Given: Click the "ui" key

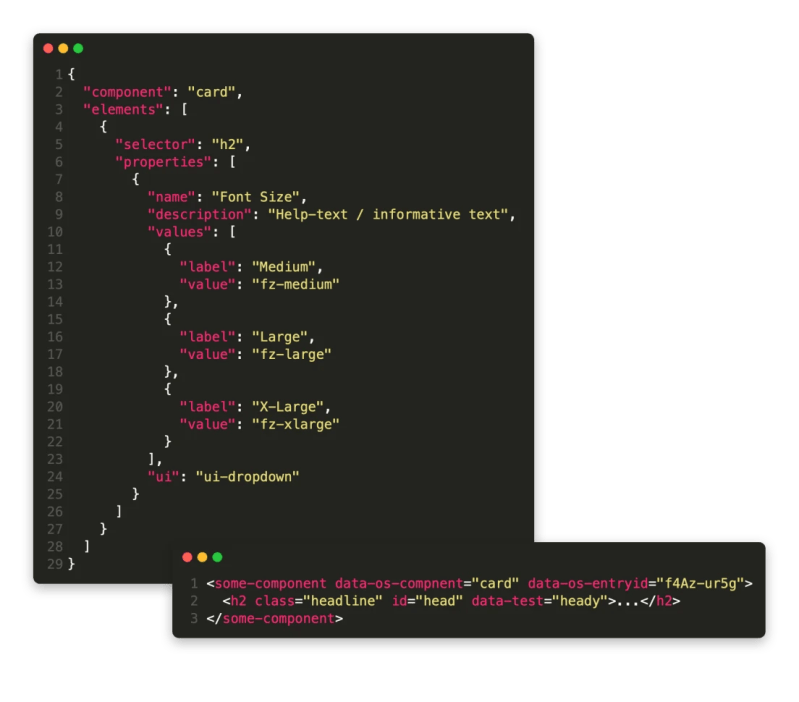Looking at the screenshot, I should pyautogui.click(x=163, y=477).
